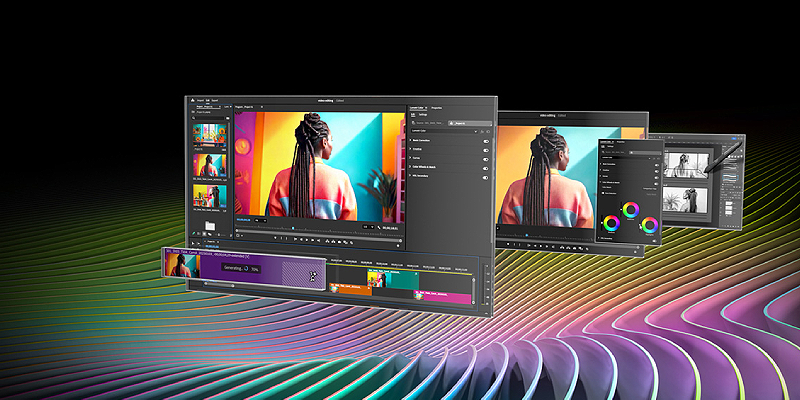Select the highlights color wheel
This screenshot has height=400, width=800.
649,224
